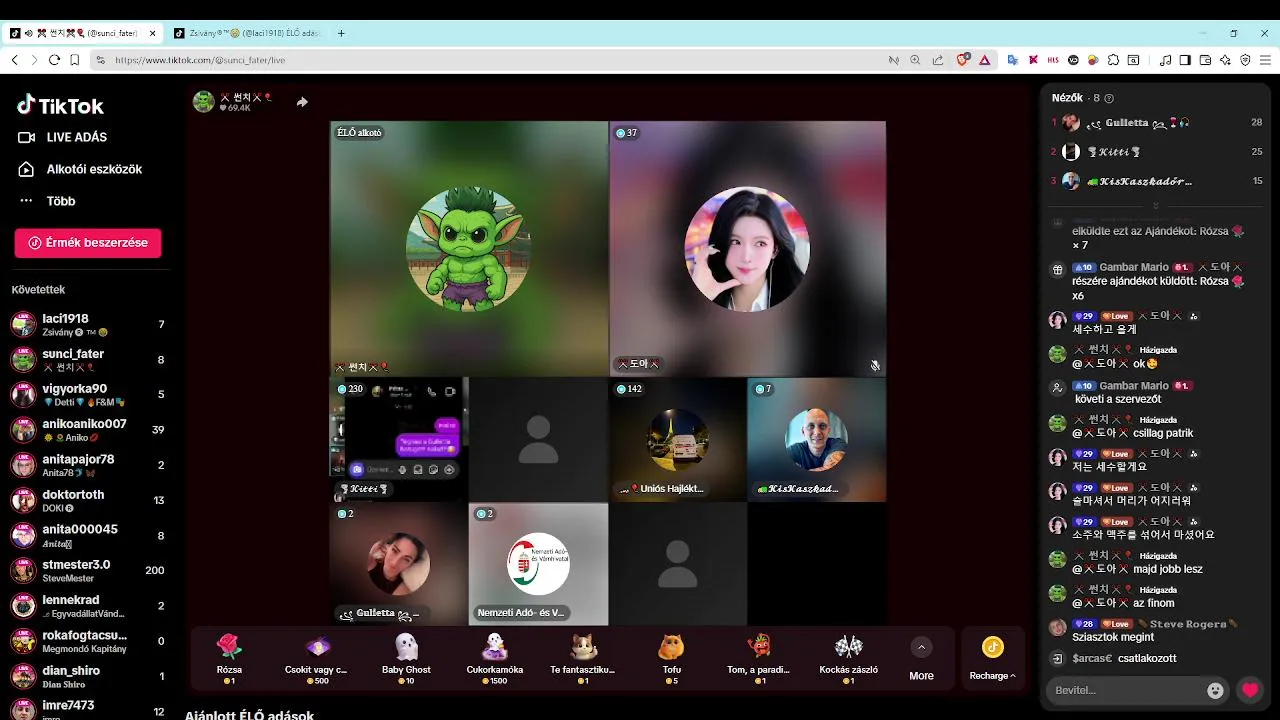
Task: Open Brave Shields lion icon
Action: tap(963, 60)
